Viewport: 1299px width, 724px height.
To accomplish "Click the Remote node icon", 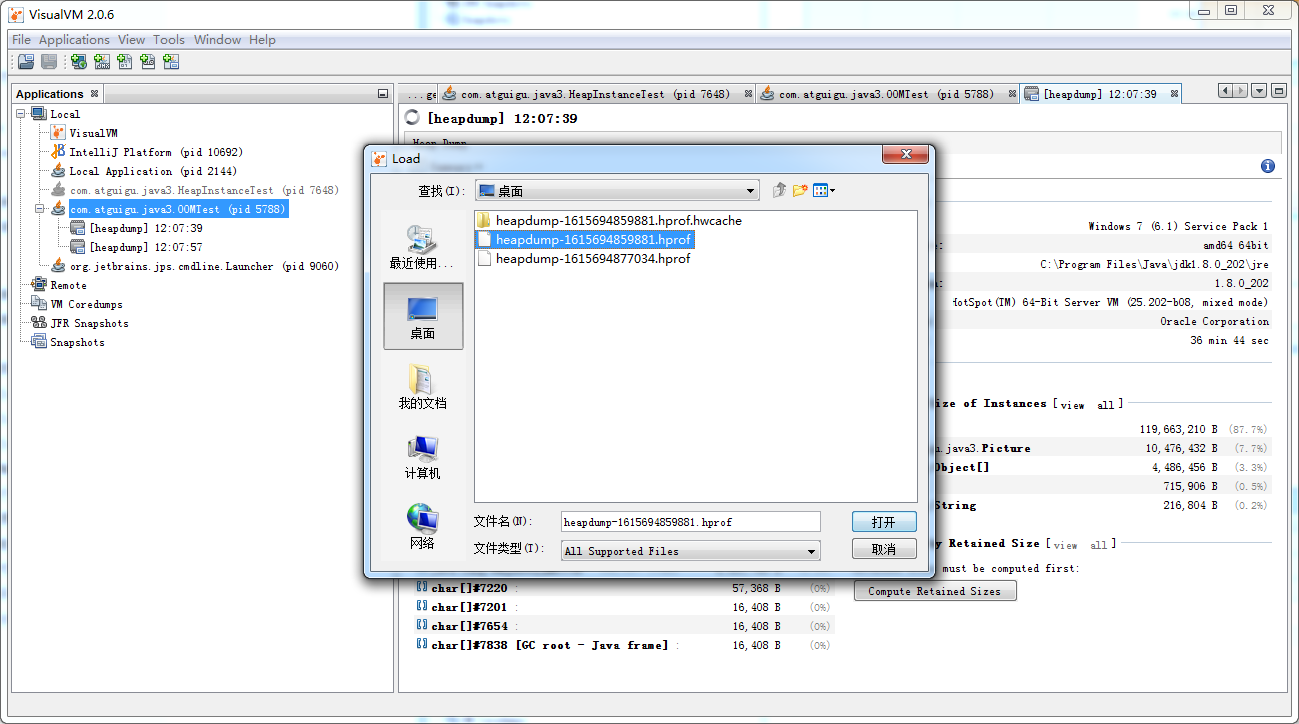I will [39, 285].
